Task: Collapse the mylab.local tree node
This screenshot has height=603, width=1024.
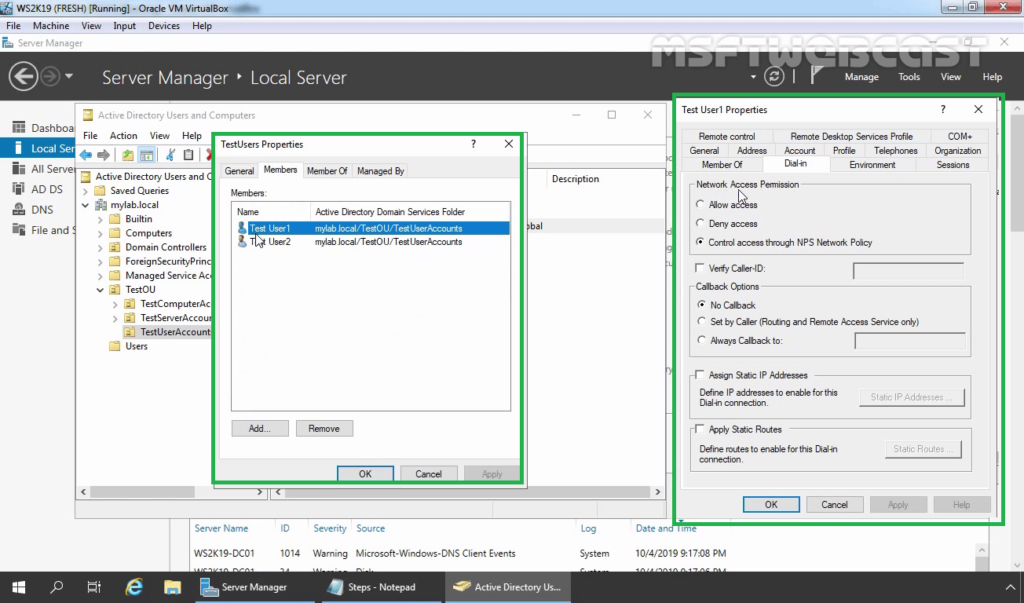Action: point(86,204)
